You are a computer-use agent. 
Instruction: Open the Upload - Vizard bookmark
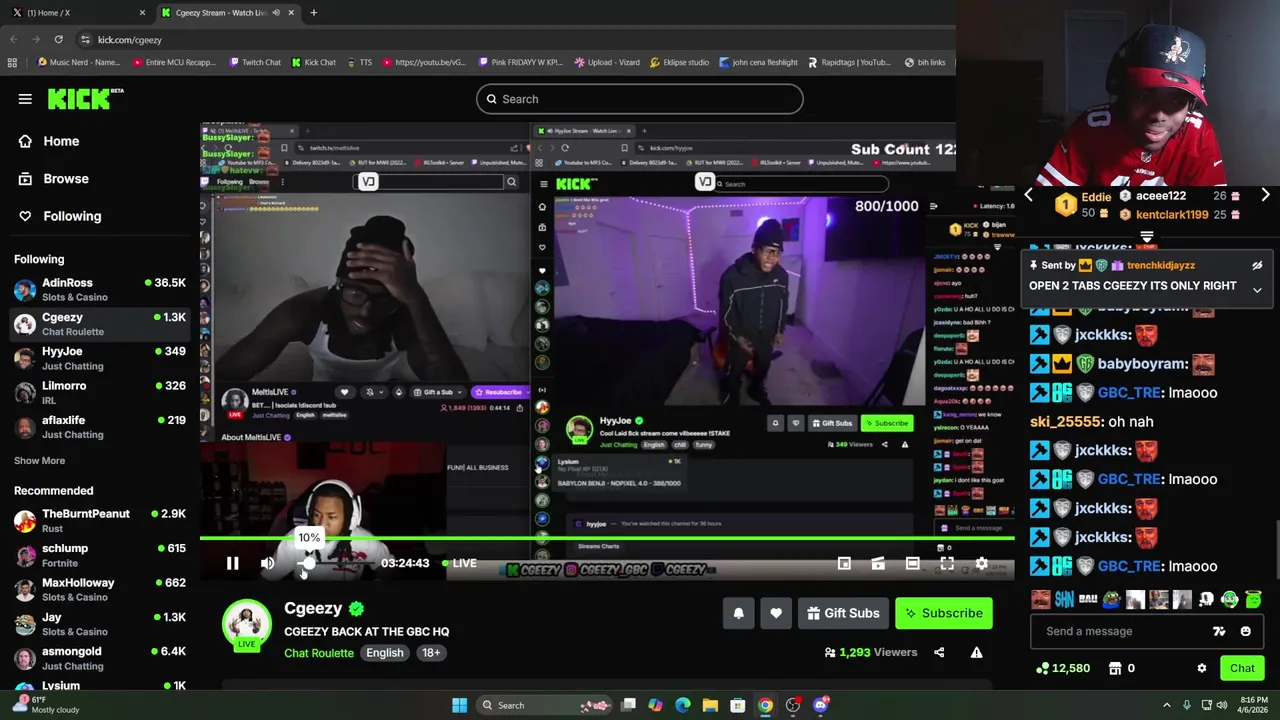607,62
